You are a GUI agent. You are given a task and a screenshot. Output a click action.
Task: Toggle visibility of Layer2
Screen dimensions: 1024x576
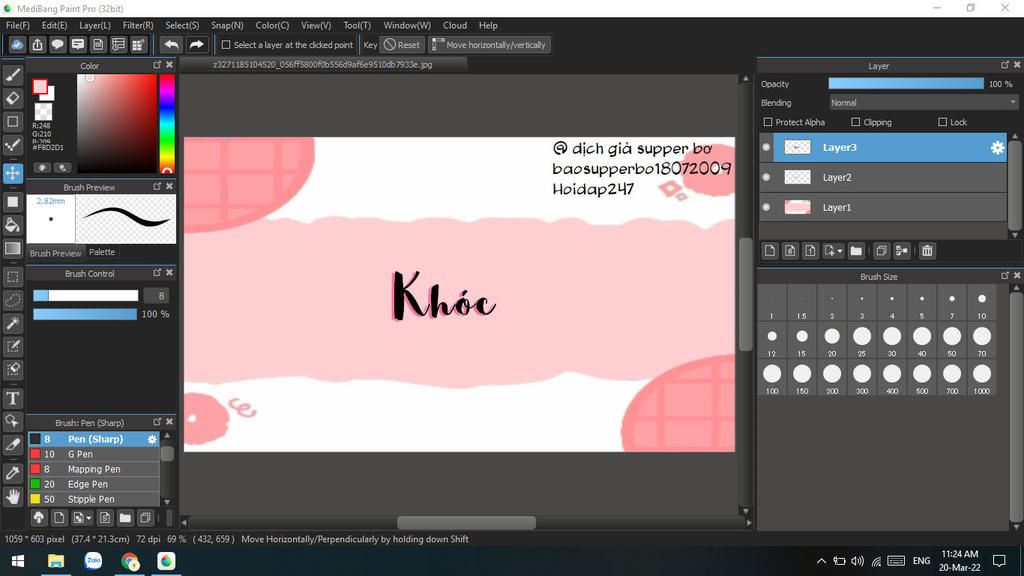click(767, 177)
